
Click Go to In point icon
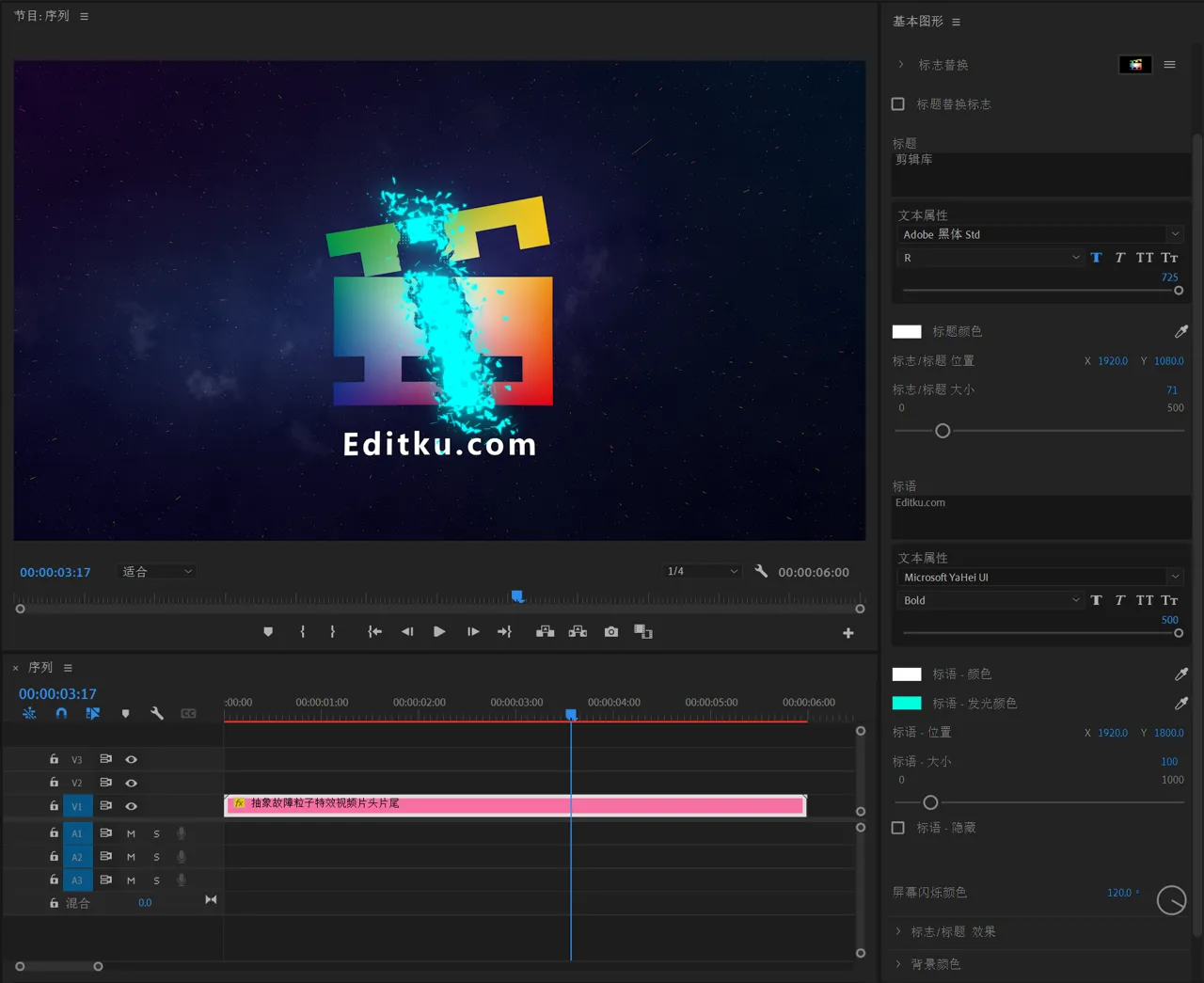tap(374, 632)
